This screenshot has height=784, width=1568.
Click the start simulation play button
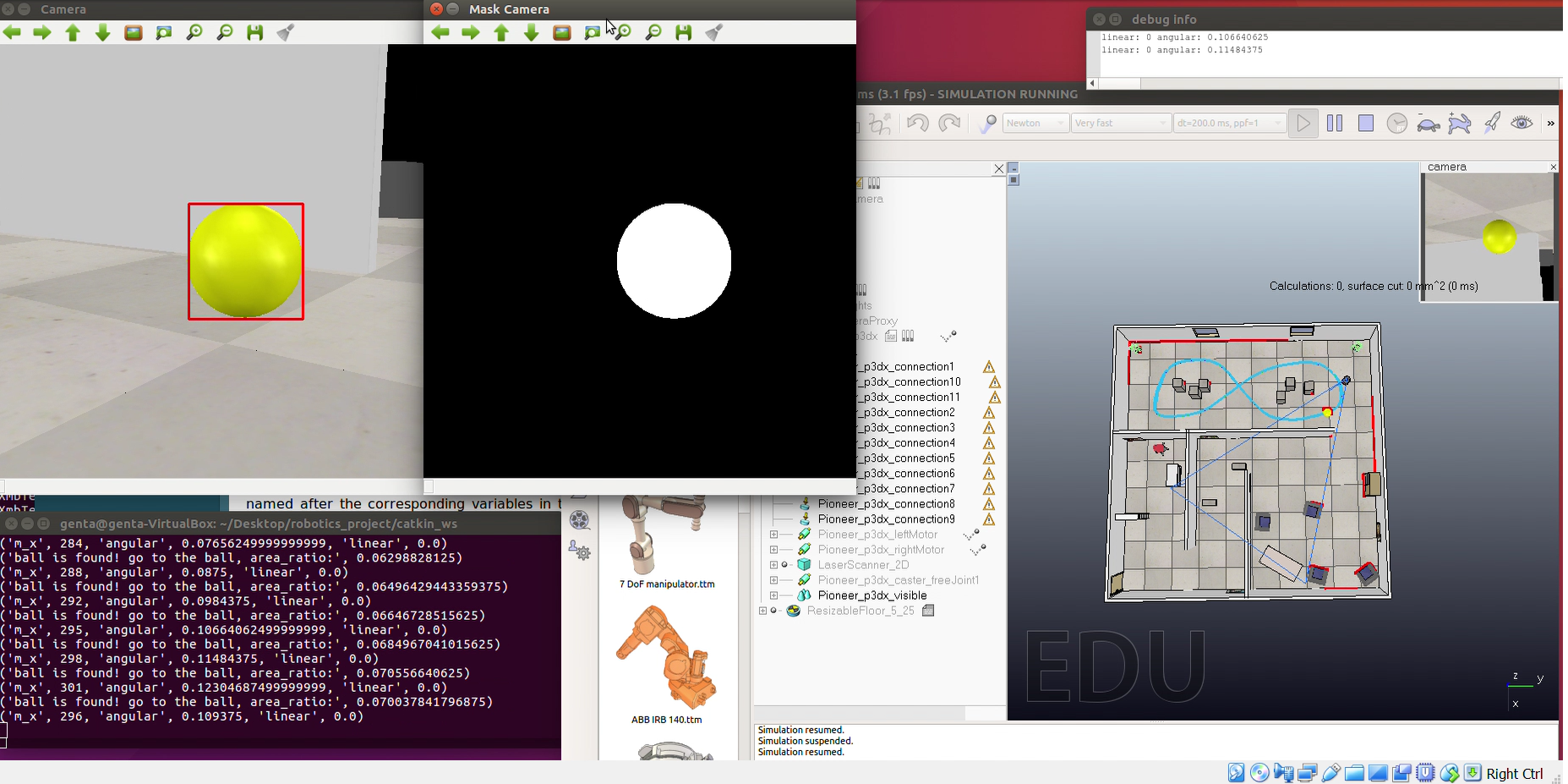(1303, 123)
